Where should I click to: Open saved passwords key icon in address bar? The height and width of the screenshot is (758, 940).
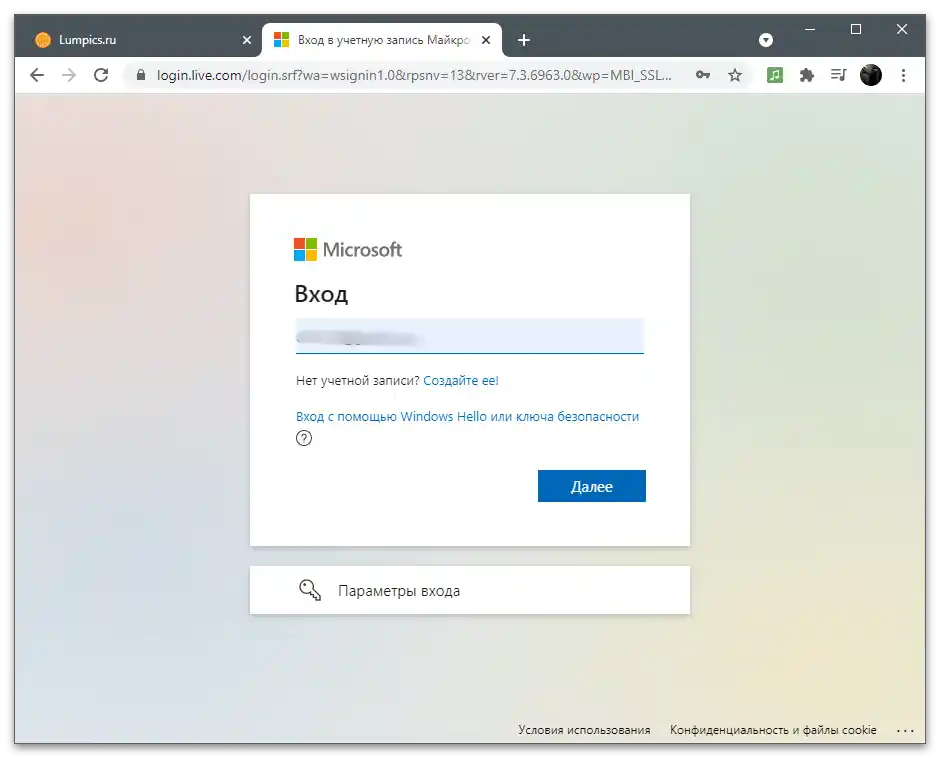703,75
